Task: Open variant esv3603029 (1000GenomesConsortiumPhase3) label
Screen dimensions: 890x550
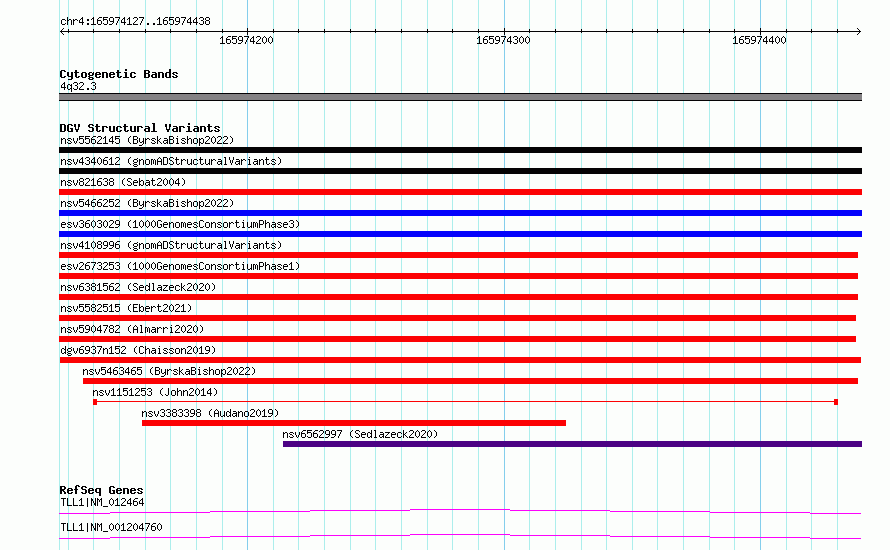Action: 180,224
